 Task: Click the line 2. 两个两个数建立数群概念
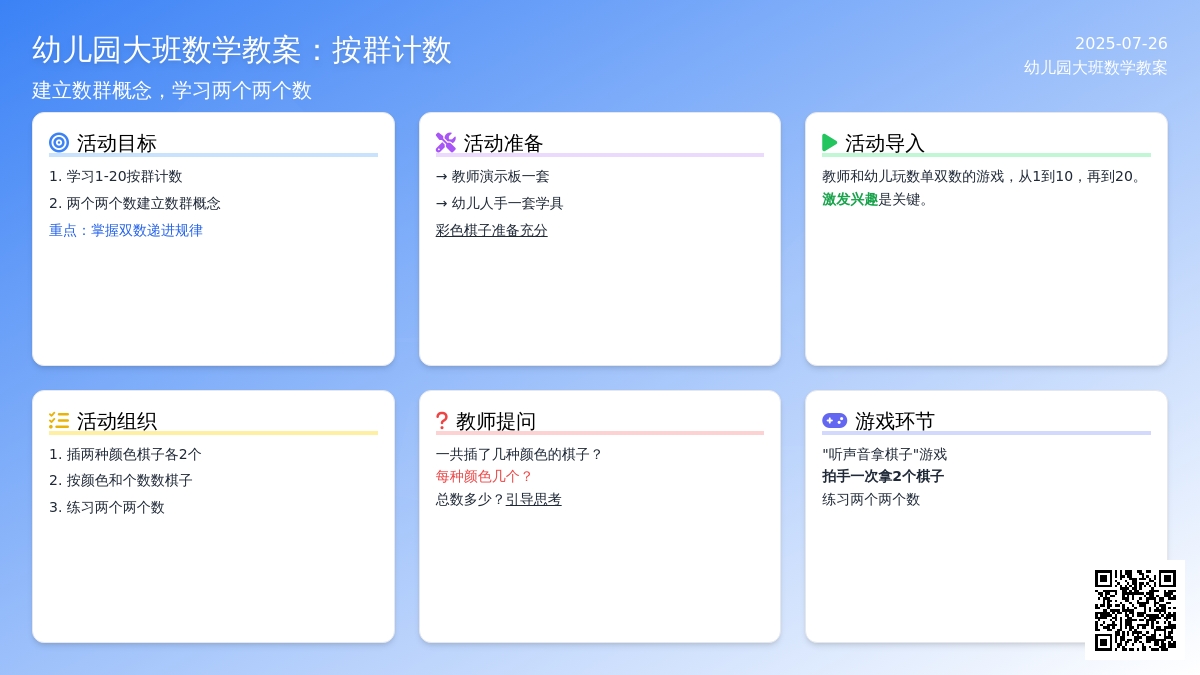click(x=135, y=203)
